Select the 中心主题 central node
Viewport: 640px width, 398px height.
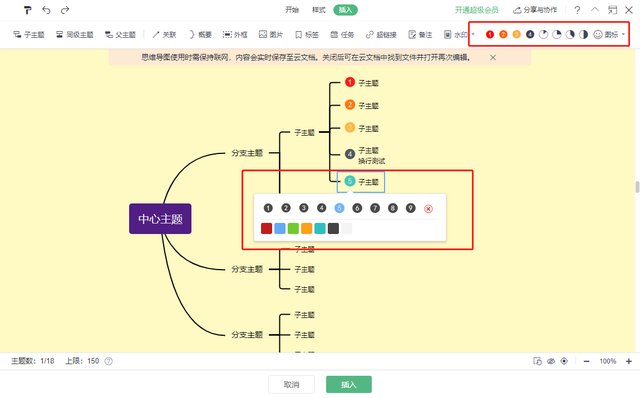160,219
